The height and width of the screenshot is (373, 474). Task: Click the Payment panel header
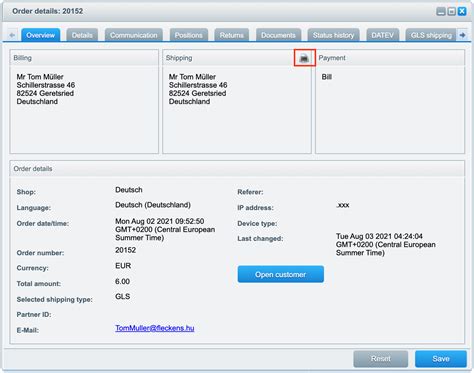(390, 58)
